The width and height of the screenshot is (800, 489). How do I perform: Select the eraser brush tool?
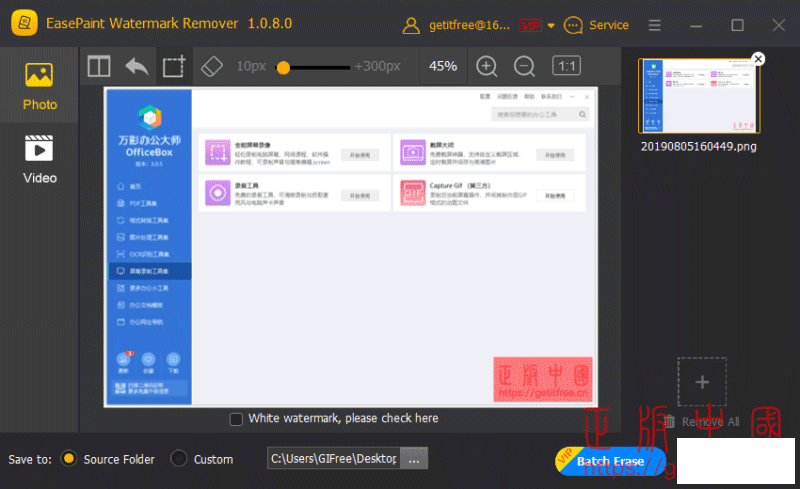pos(212,66)
